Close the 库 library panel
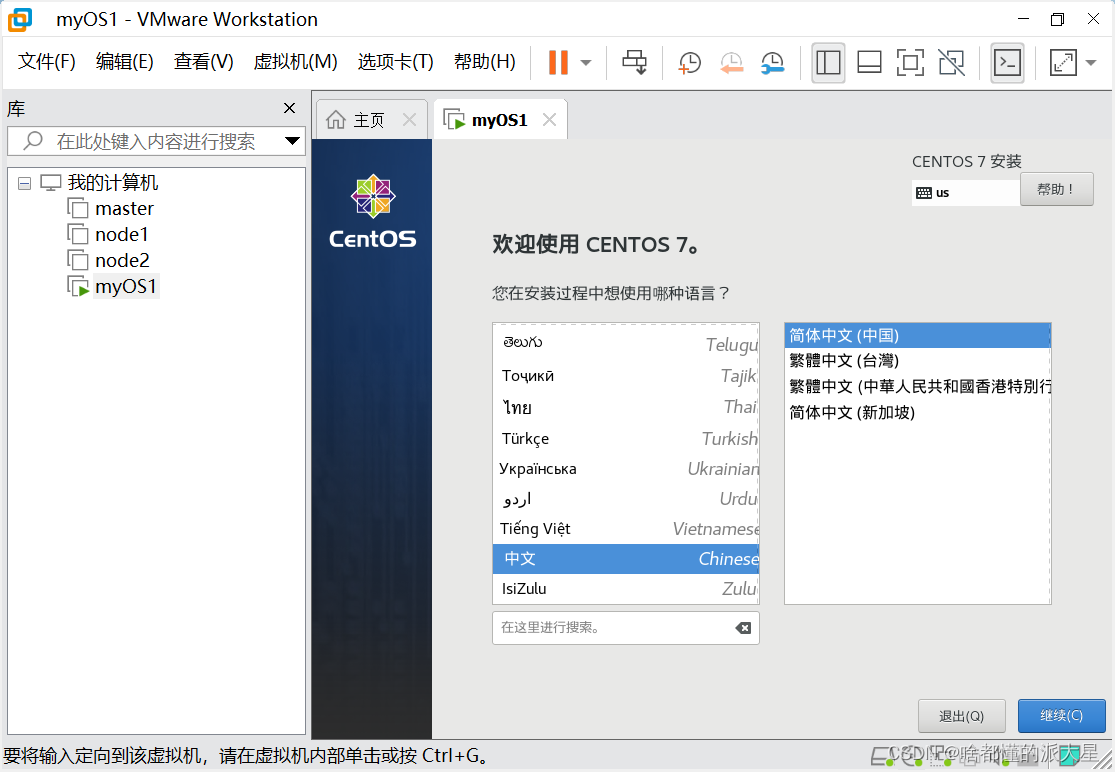Screen dimensions: 1115x772 coord(289,108)
